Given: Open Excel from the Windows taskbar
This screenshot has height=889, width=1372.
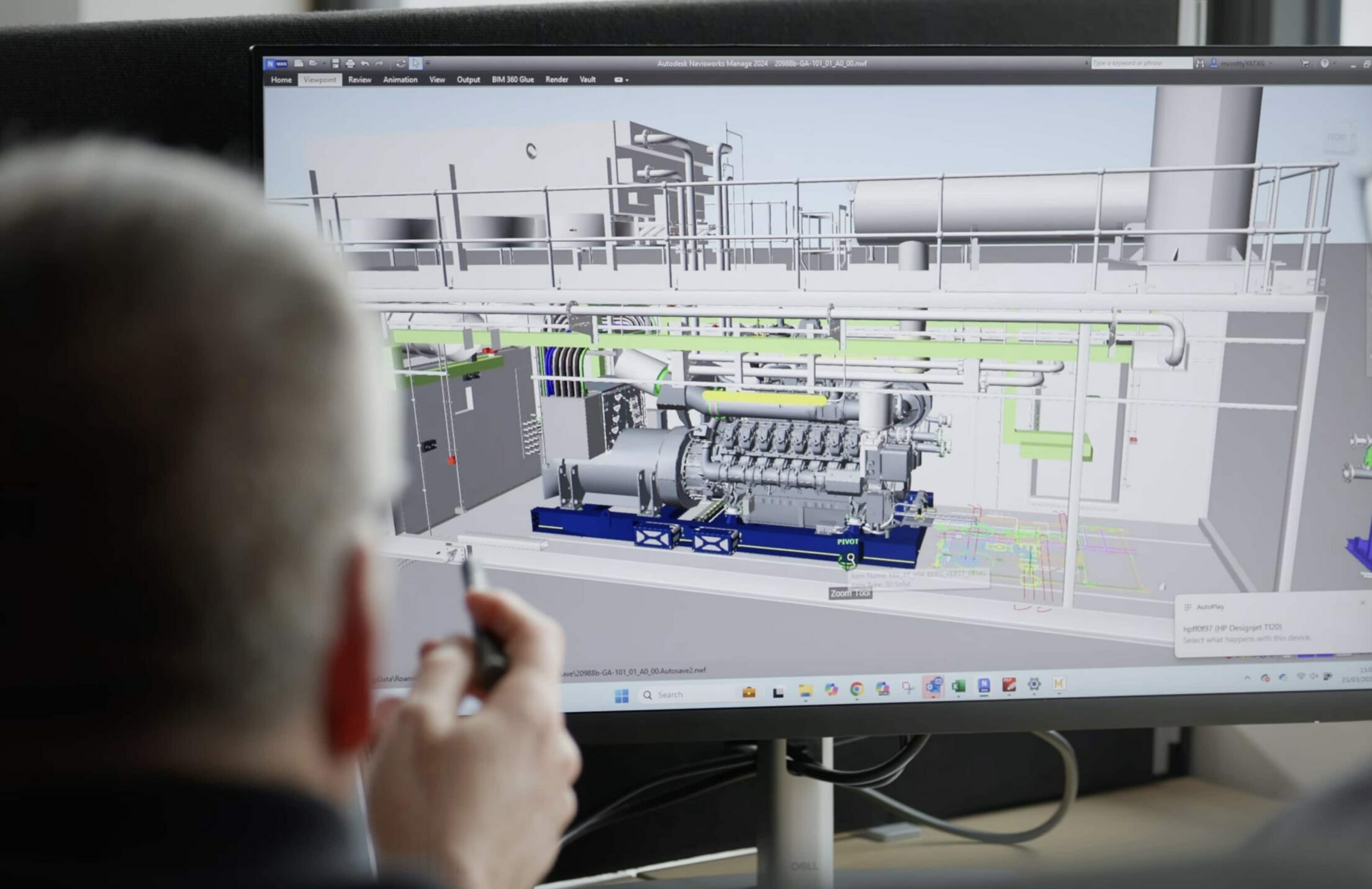Looking at the screenshot, I should (958, 685).
